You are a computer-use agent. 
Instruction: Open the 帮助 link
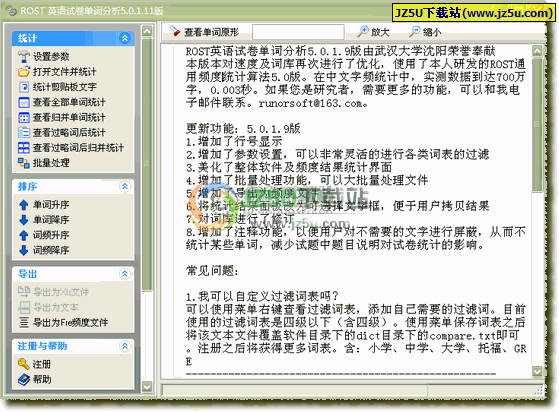click(42, 380)
